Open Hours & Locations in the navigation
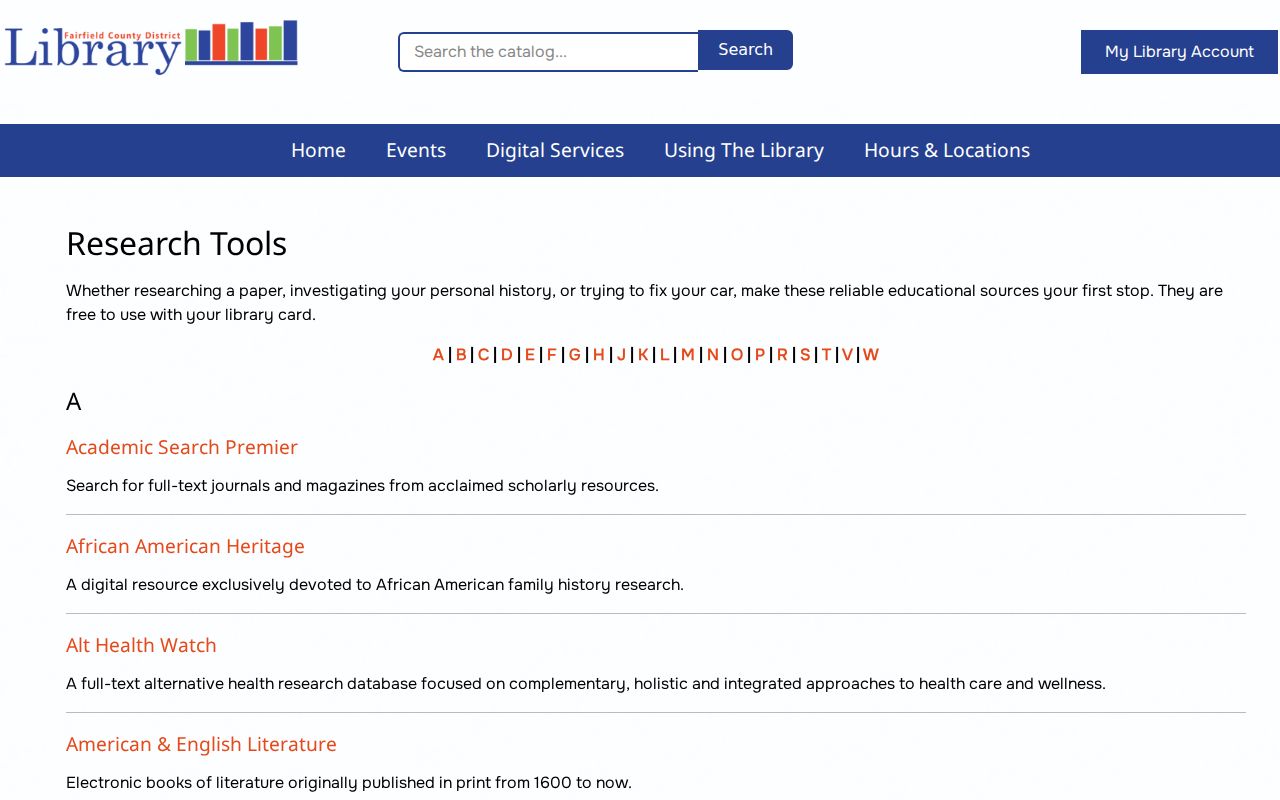 click(947, 150)
